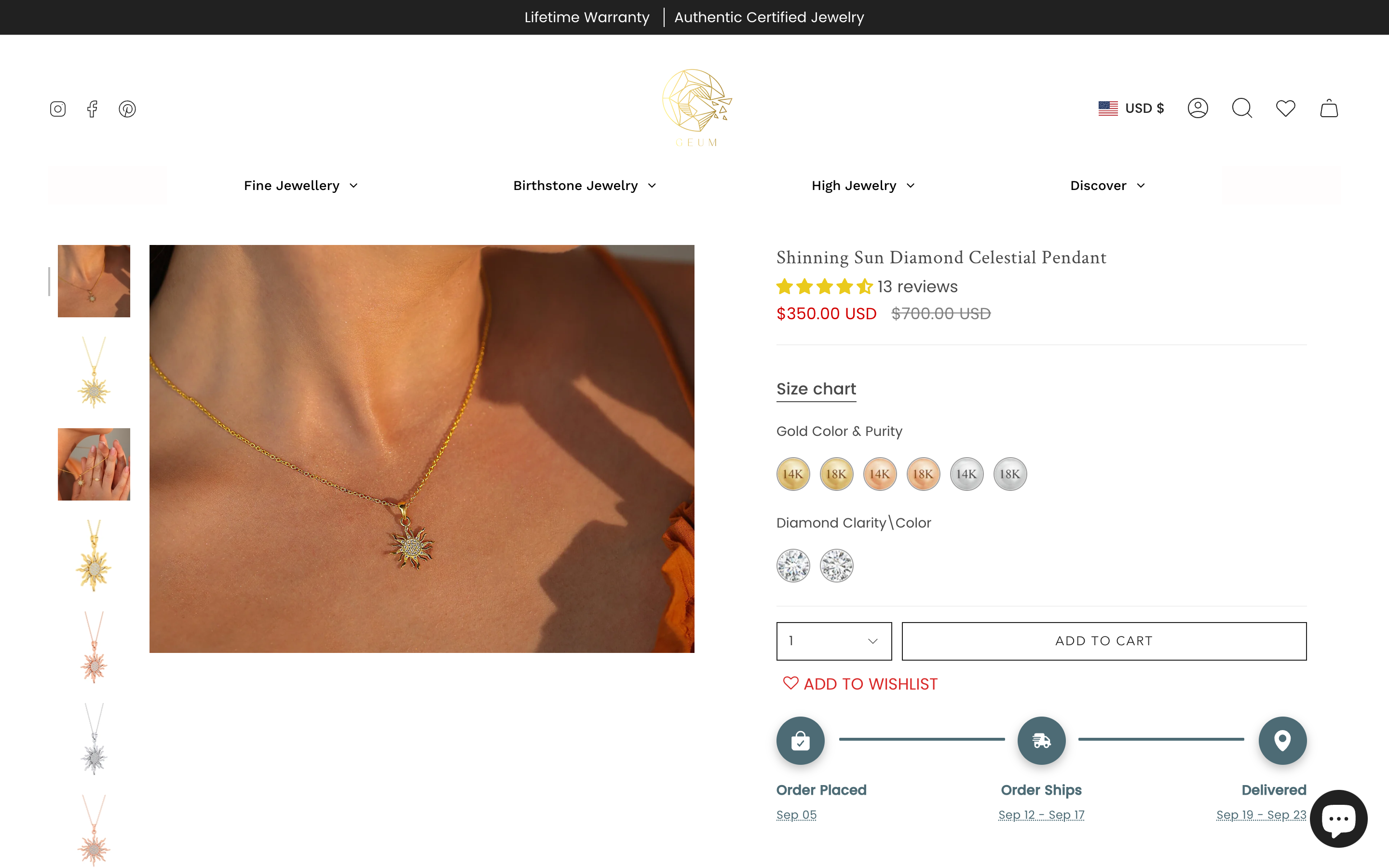The height and width of the screenshot is (868, 1389).
Task: Open the chat support bubble
Action: [1338, 819]
